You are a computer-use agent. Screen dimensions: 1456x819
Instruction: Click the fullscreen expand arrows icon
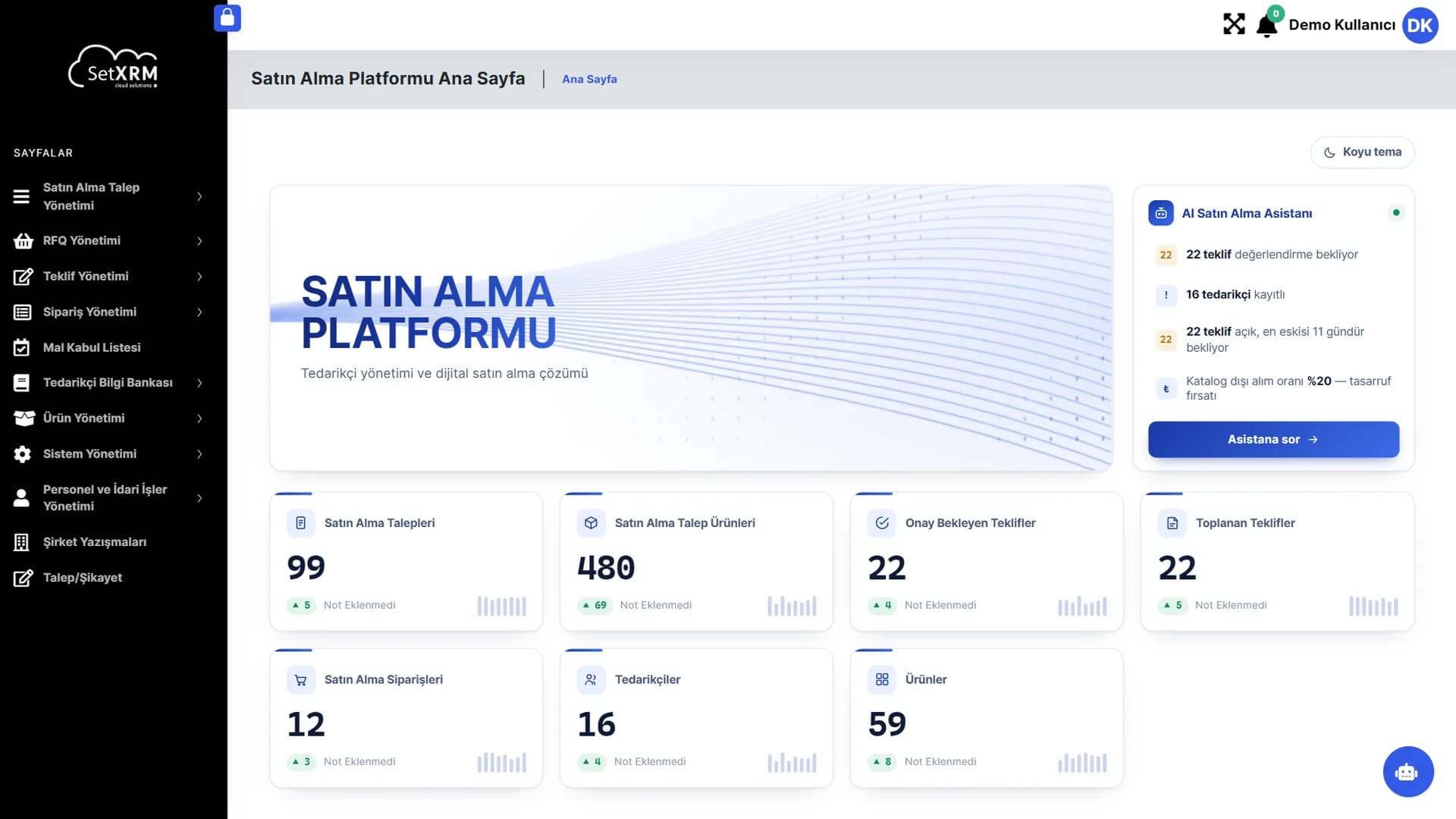pos(1234,24)
